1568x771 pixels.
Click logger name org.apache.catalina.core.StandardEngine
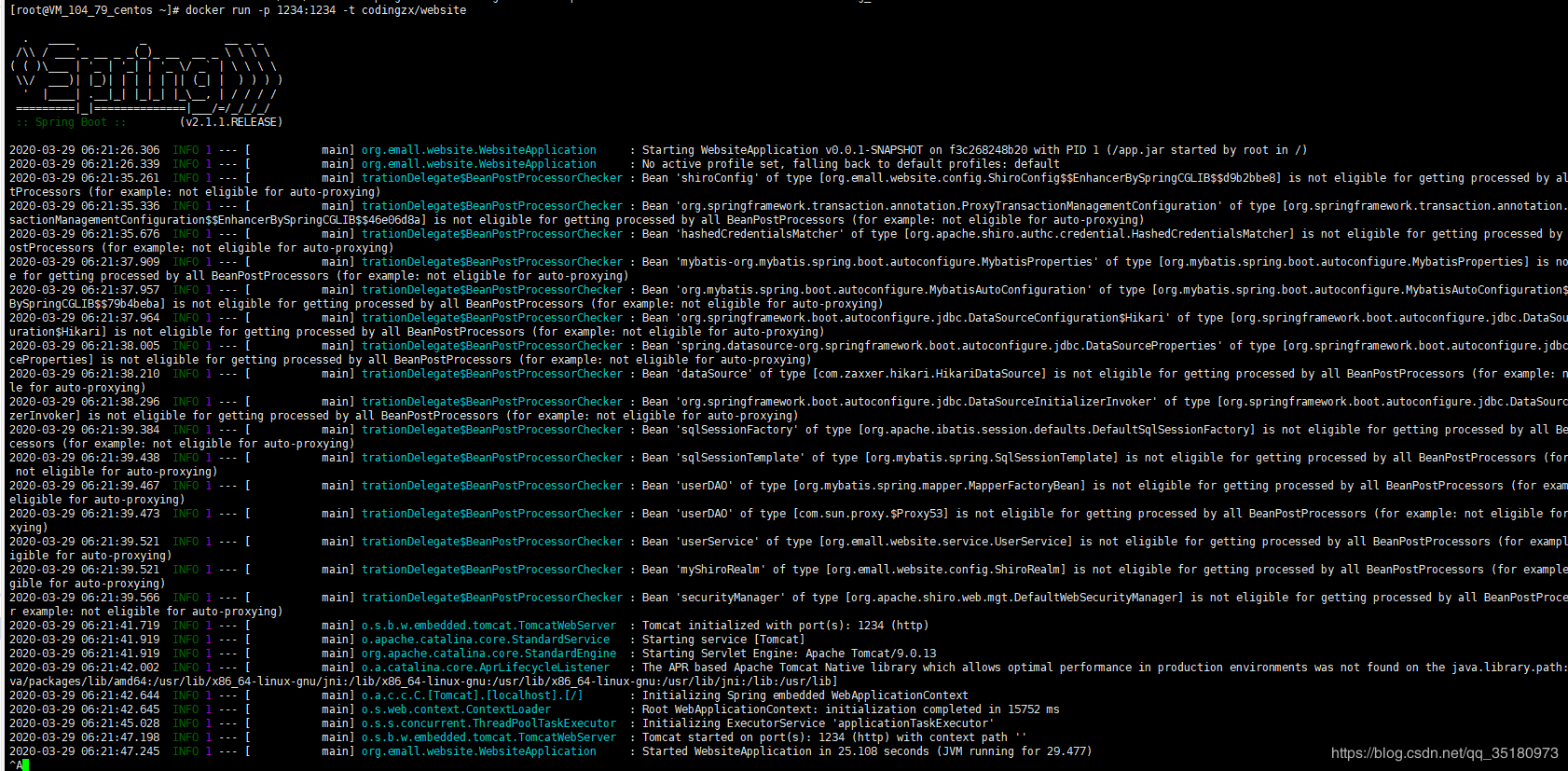point(488,654)
